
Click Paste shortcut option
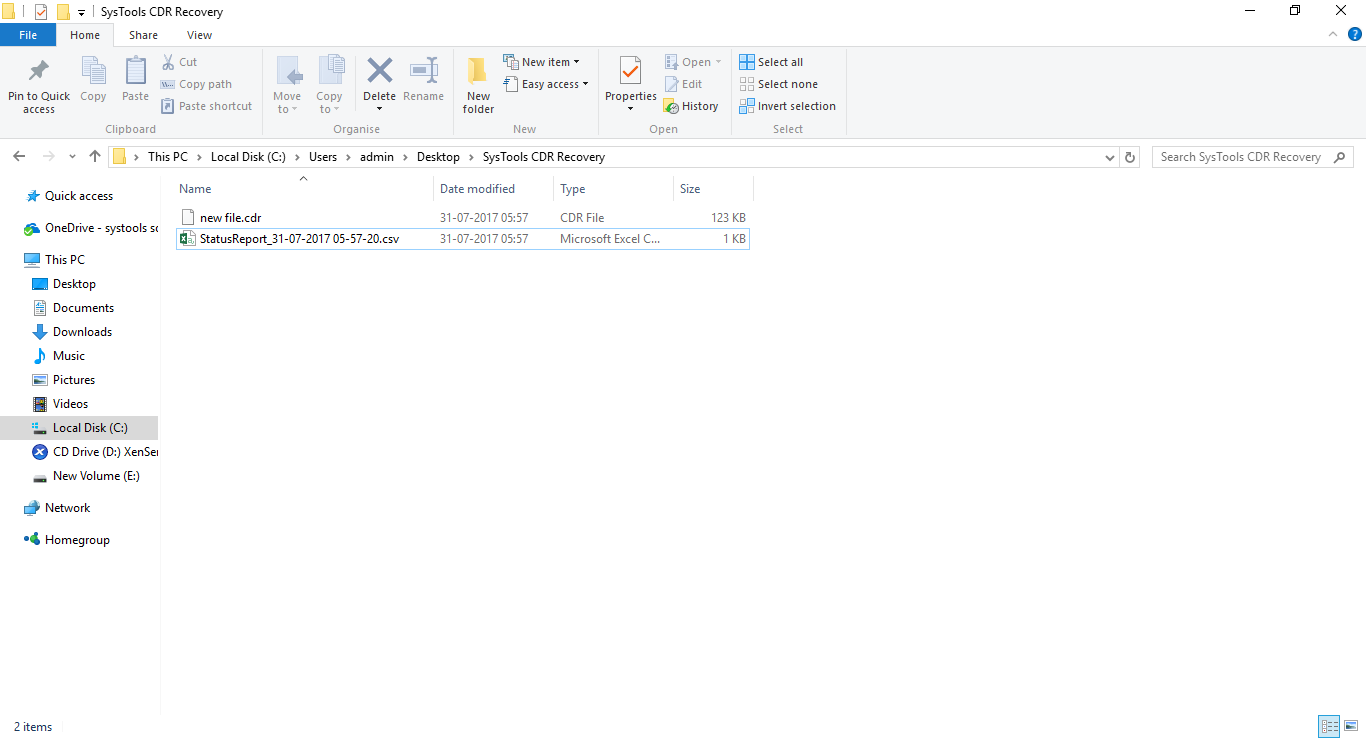pyautogui.click(x=206, y=106)
